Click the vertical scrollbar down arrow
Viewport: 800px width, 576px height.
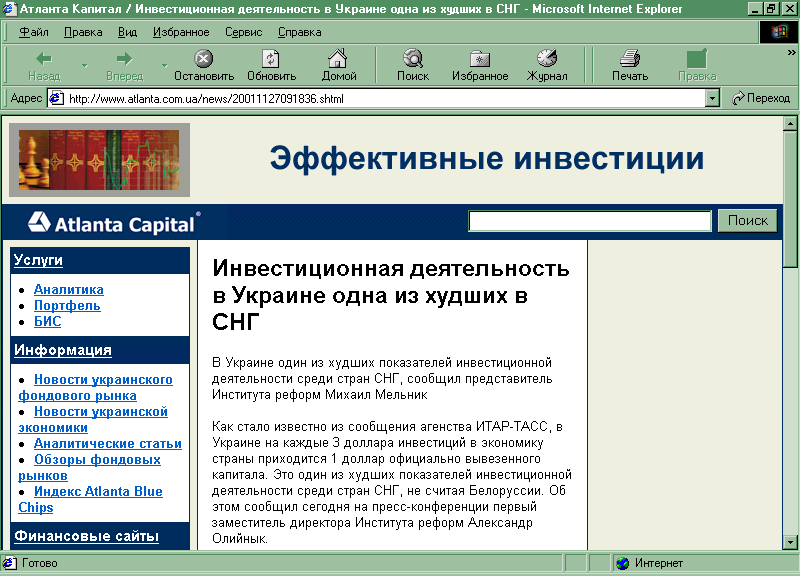click(790, 542)
